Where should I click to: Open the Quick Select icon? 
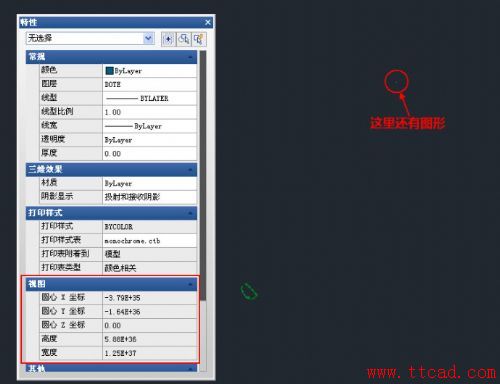[199, 39]
